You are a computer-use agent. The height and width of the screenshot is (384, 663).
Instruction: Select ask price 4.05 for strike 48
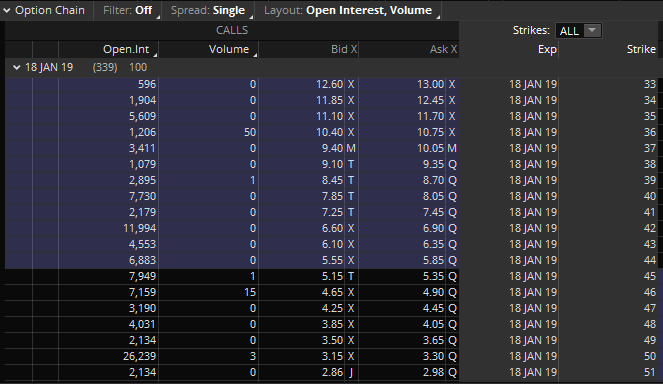pos(433,325)
